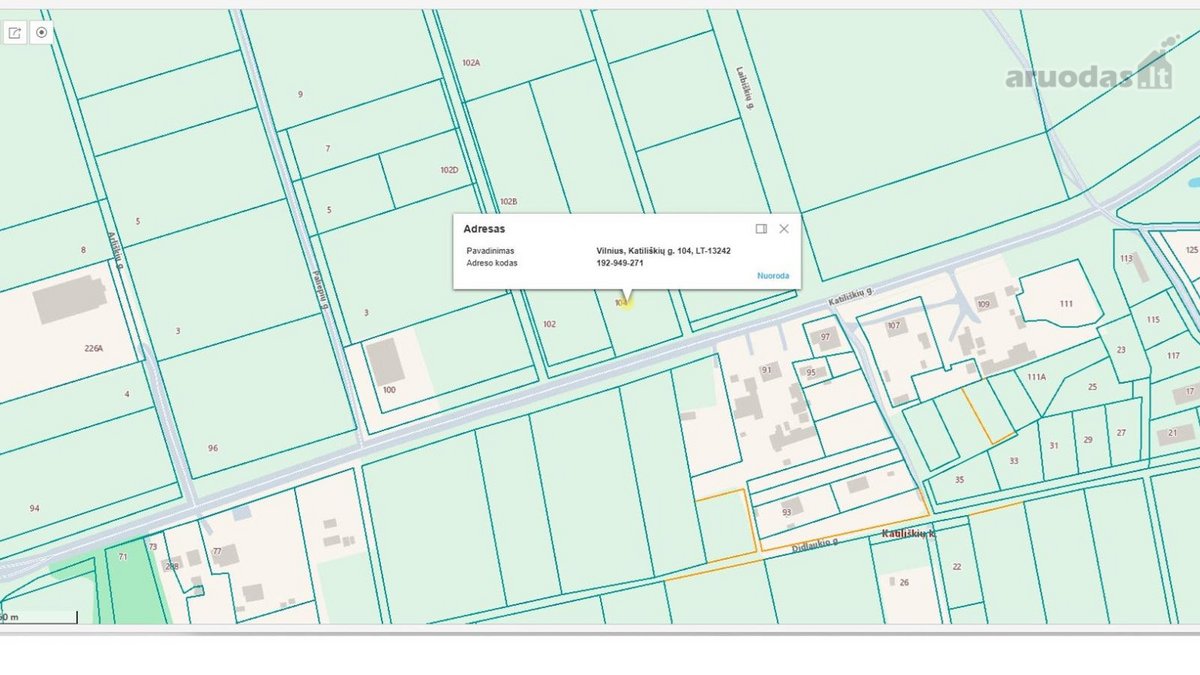1200x675 pixels.
Task: Click parcel label 102B on the map
Action: coord(508,201)
